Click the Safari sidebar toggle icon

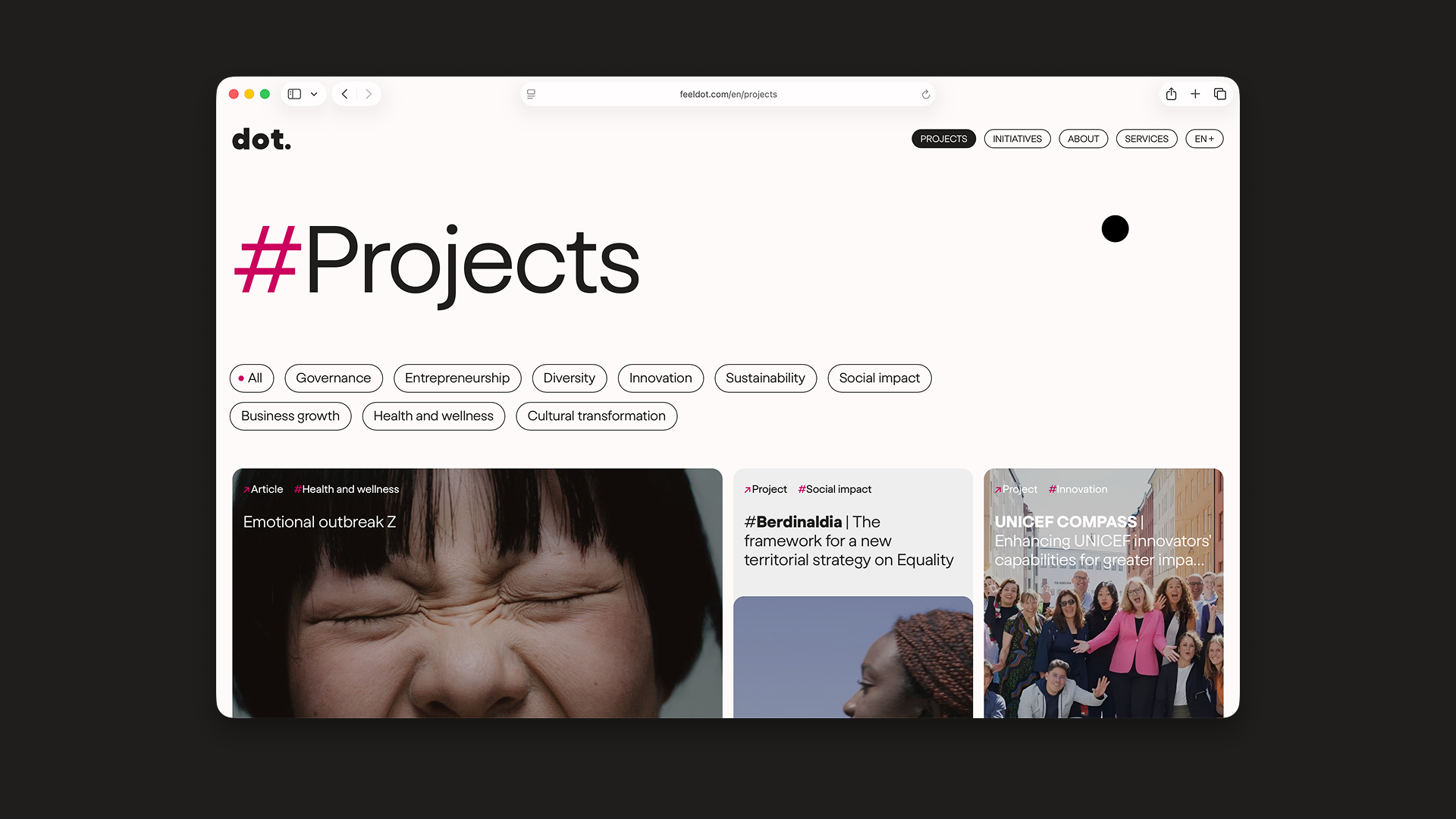pos(294,94)
